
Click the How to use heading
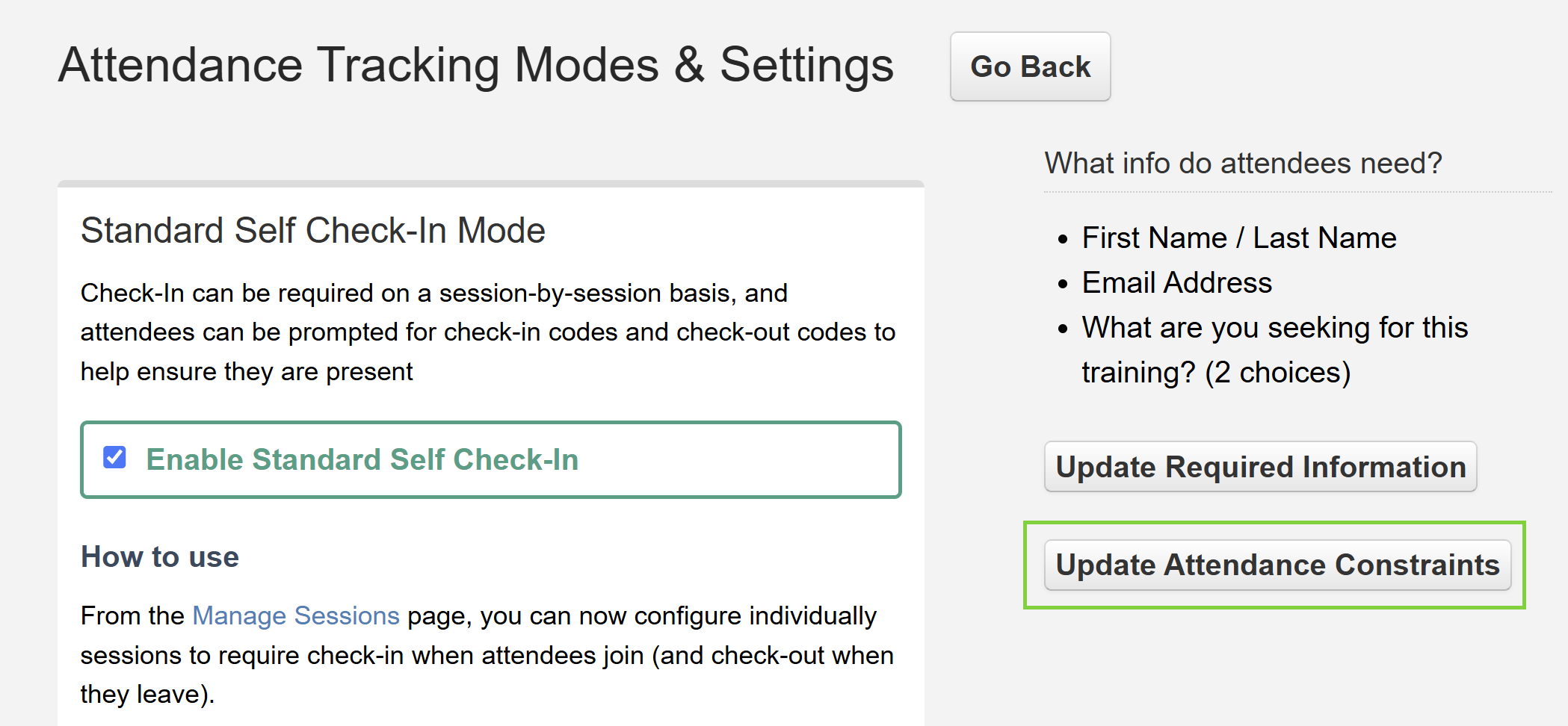(x=160, y=556)
